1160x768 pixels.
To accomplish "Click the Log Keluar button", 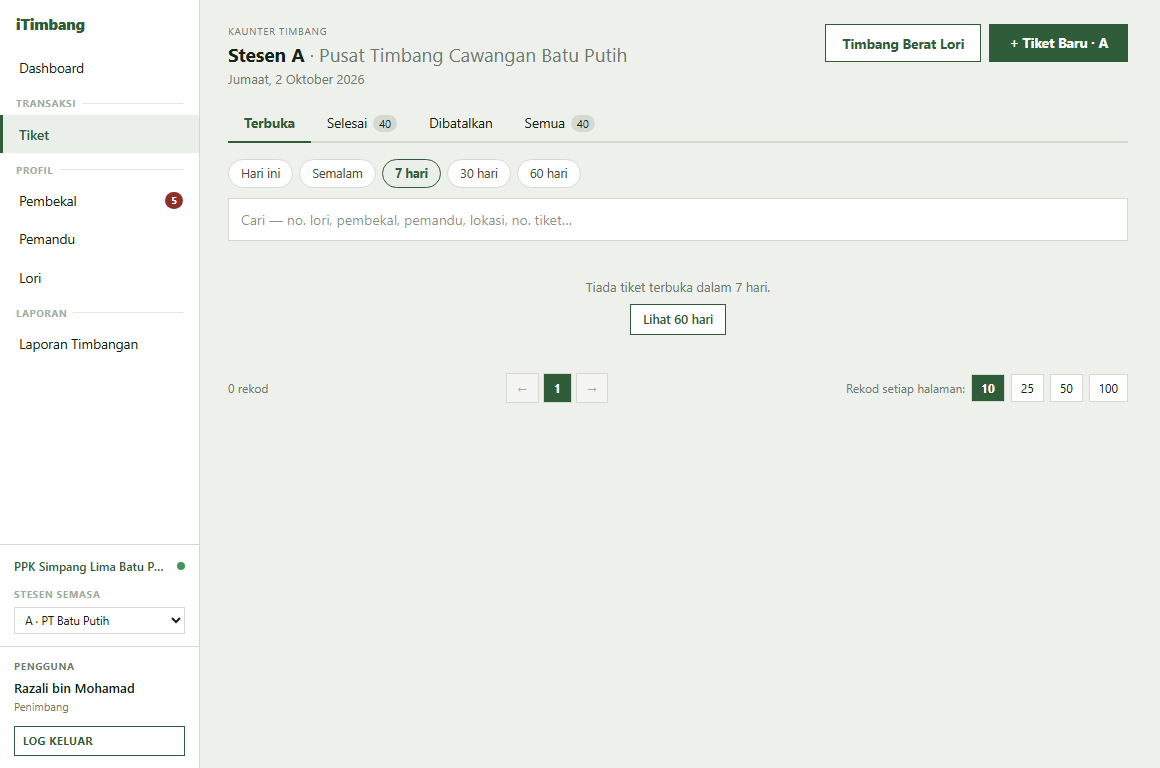I will click(x=99, y=741).
